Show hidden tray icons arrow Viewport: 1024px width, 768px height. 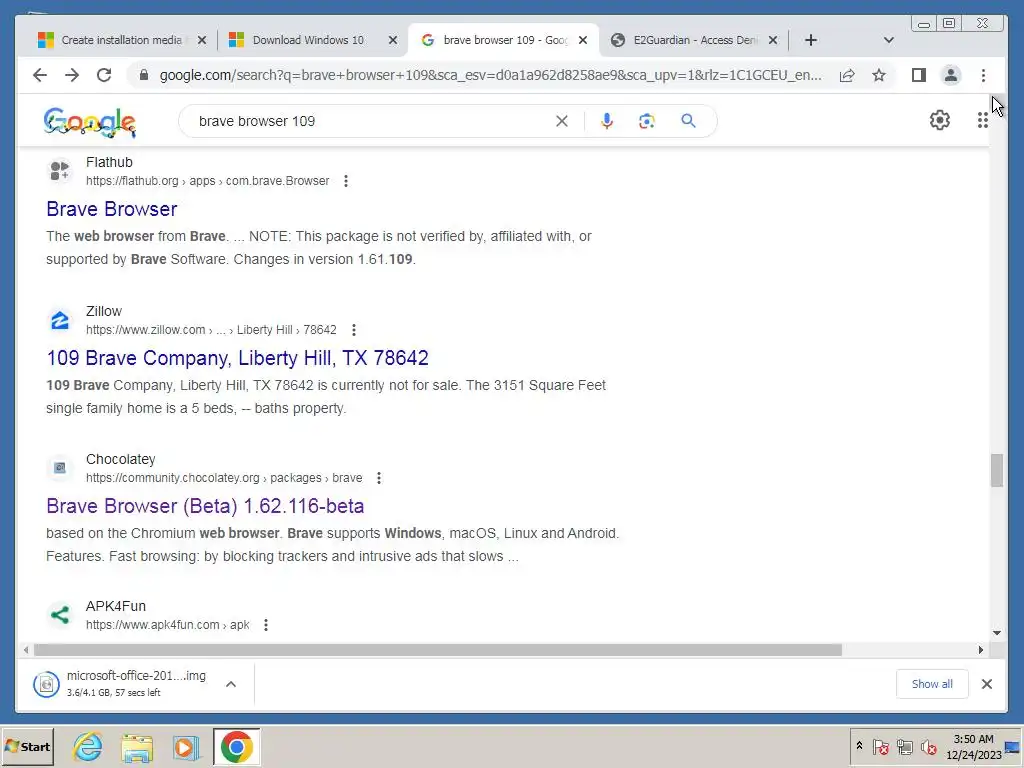click(859, 746)
